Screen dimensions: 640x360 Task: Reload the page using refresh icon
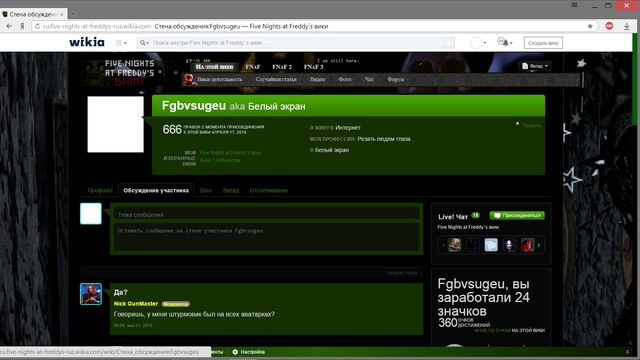click(x=37, y=26)
